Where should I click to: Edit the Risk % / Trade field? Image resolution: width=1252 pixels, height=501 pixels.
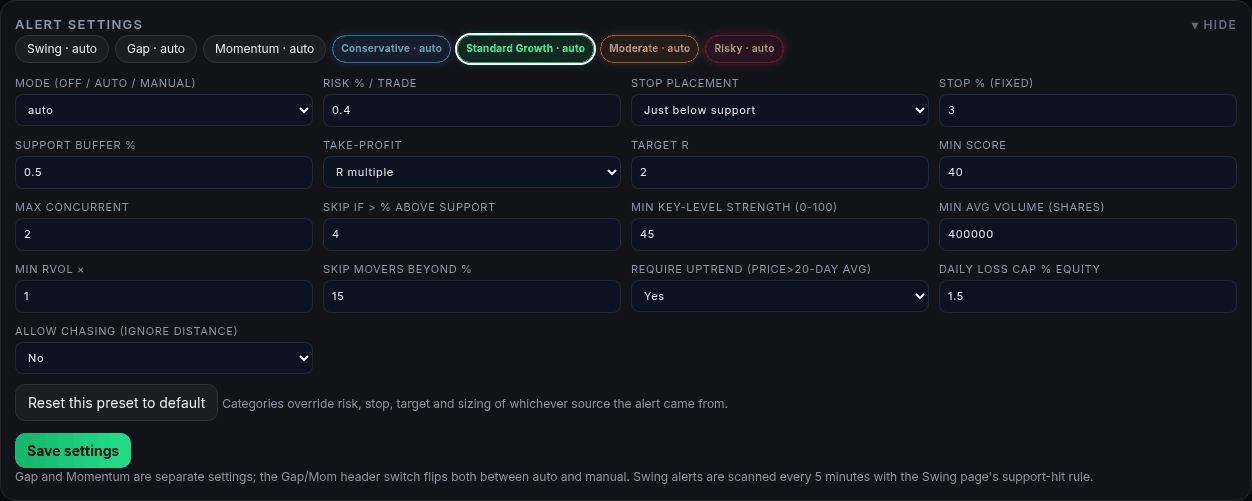click(472, 110)
